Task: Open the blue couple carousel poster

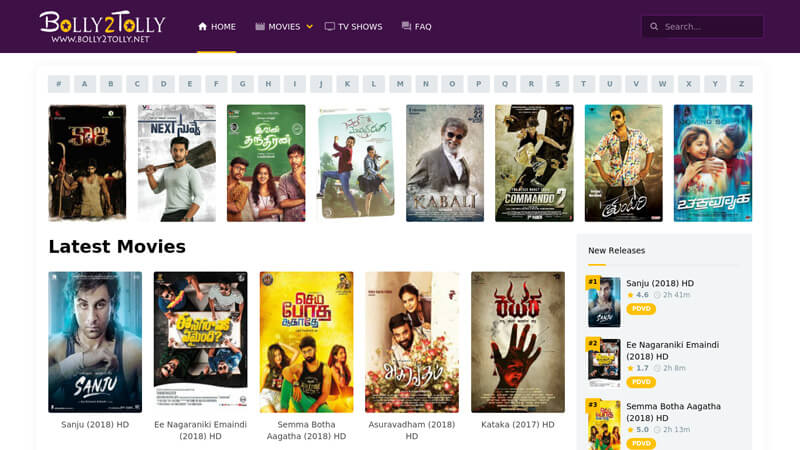Action: 713,163
